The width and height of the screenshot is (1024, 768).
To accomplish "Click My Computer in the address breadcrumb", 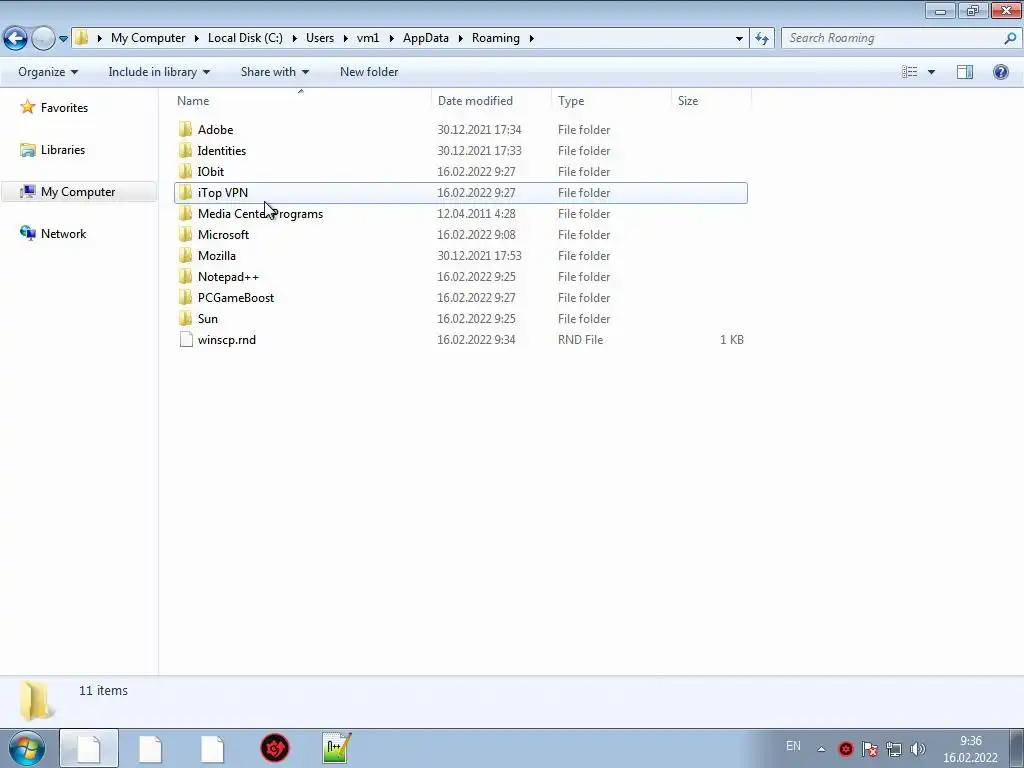I will click(148, 38).
